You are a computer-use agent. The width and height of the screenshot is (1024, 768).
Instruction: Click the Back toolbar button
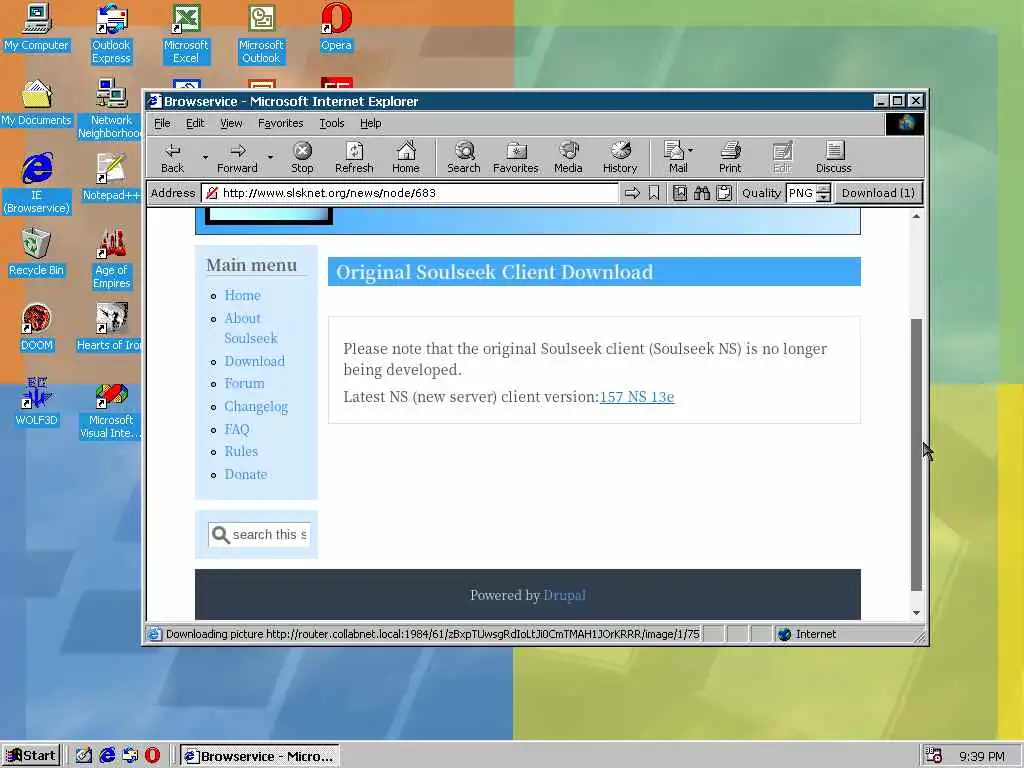(172, 157)
